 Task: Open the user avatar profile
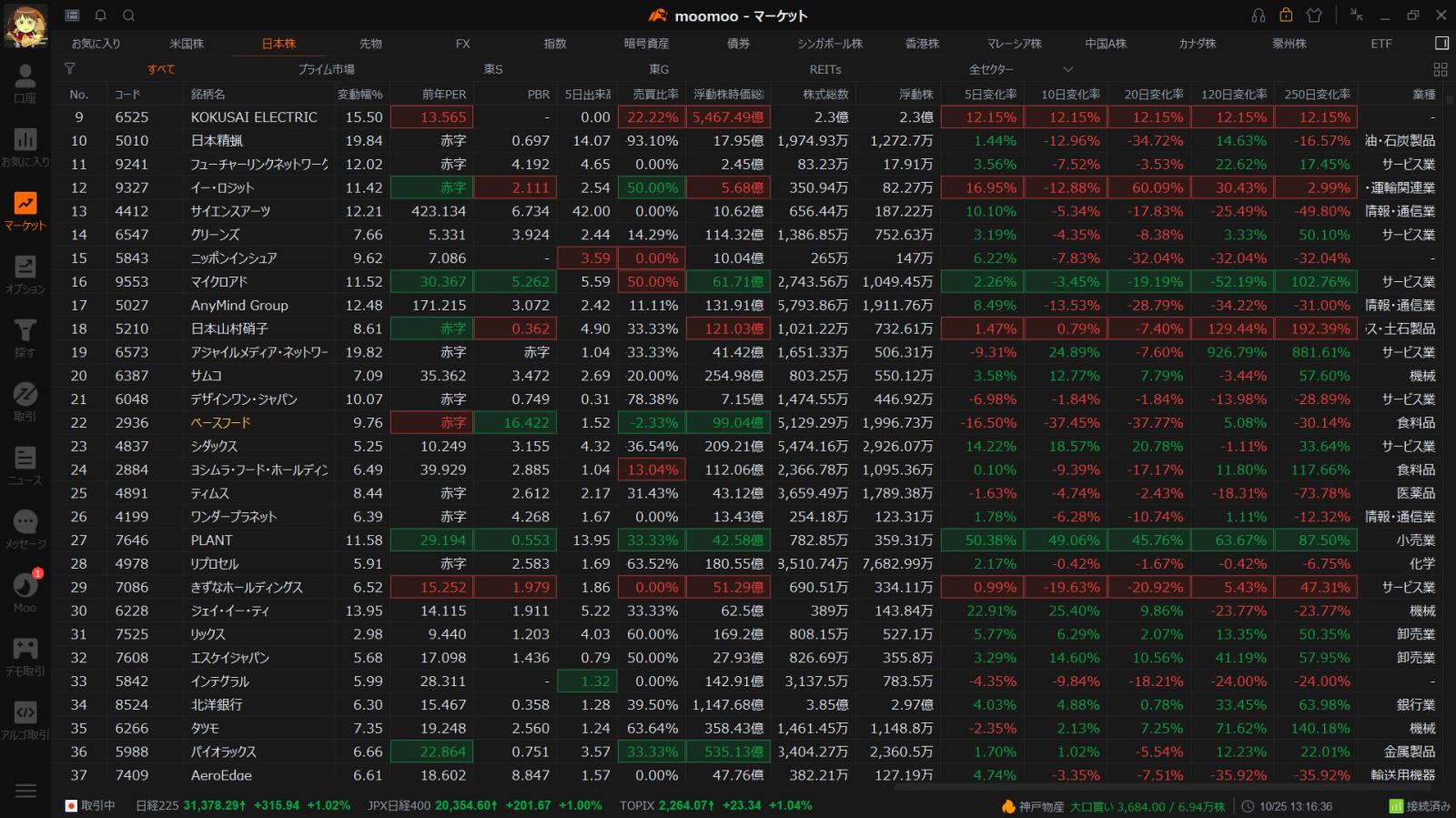[x=25, y=25]
